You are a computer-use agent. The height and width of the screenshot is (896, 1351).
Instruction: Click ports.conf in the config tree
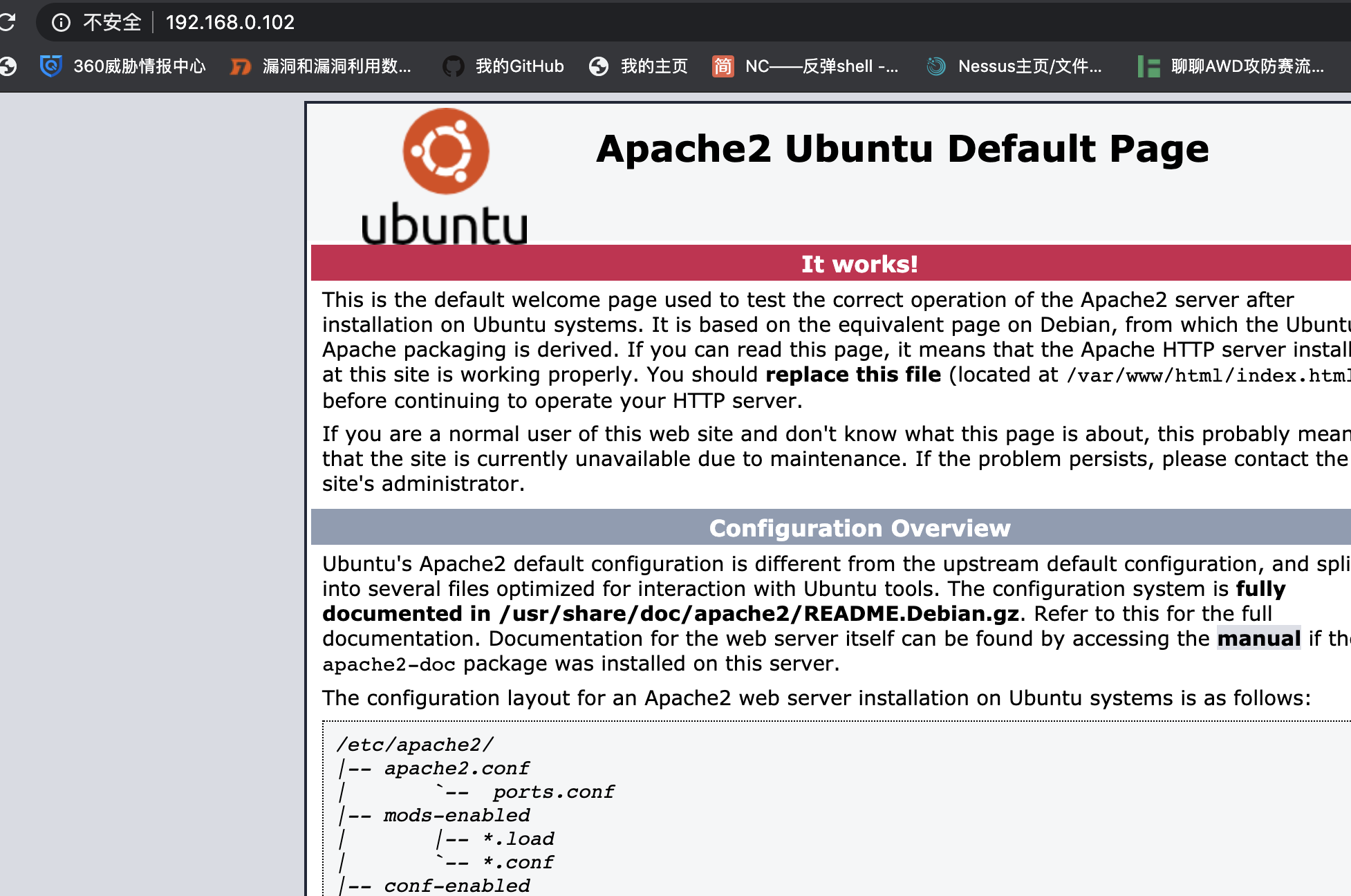553,792
